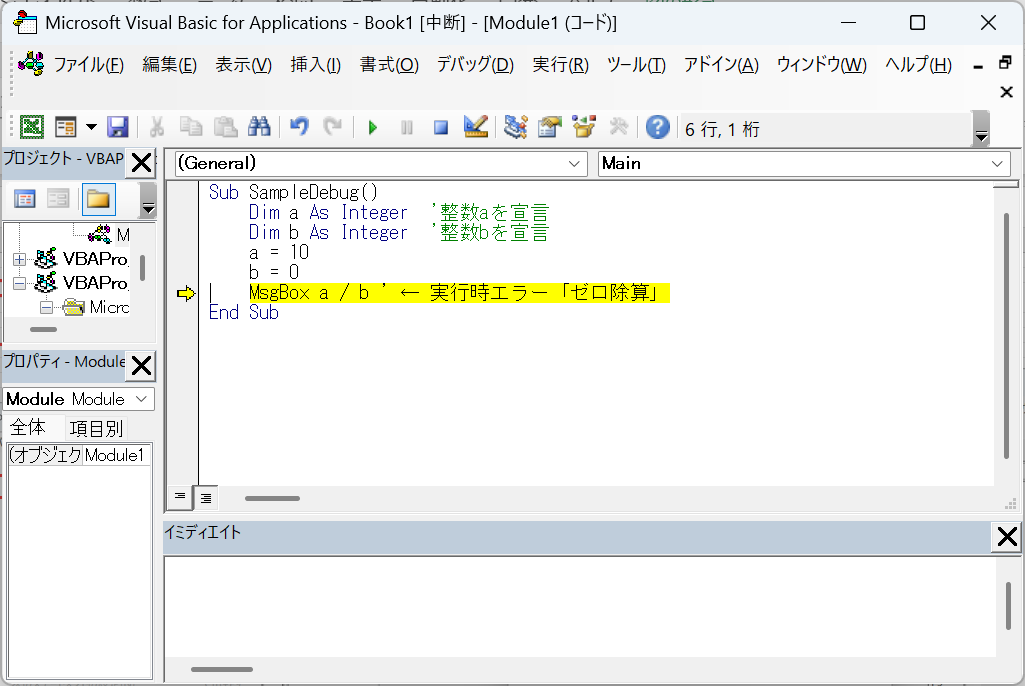Image resolution: width=1025 pixels, height=686 pixels.
Task: Open the 挿入(I) menu
Action: 315,65
